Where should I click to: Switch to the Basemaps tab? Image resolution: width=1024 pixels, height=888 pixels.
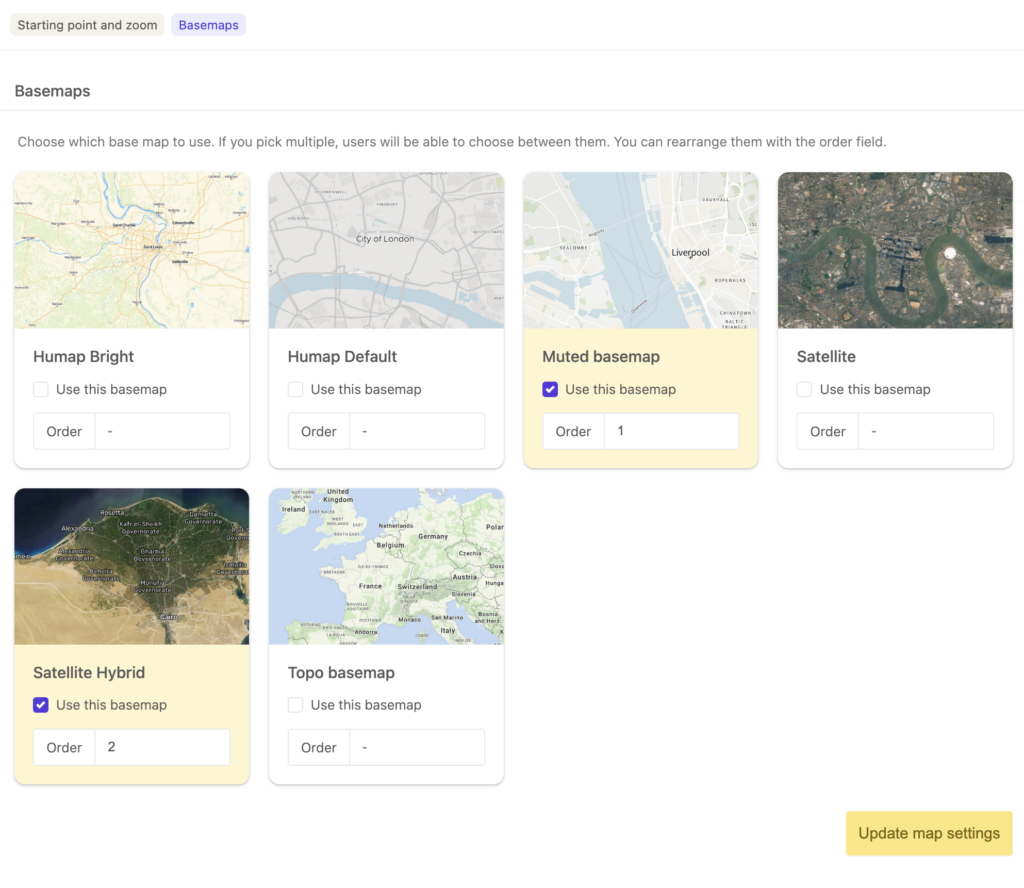(208, 25)
